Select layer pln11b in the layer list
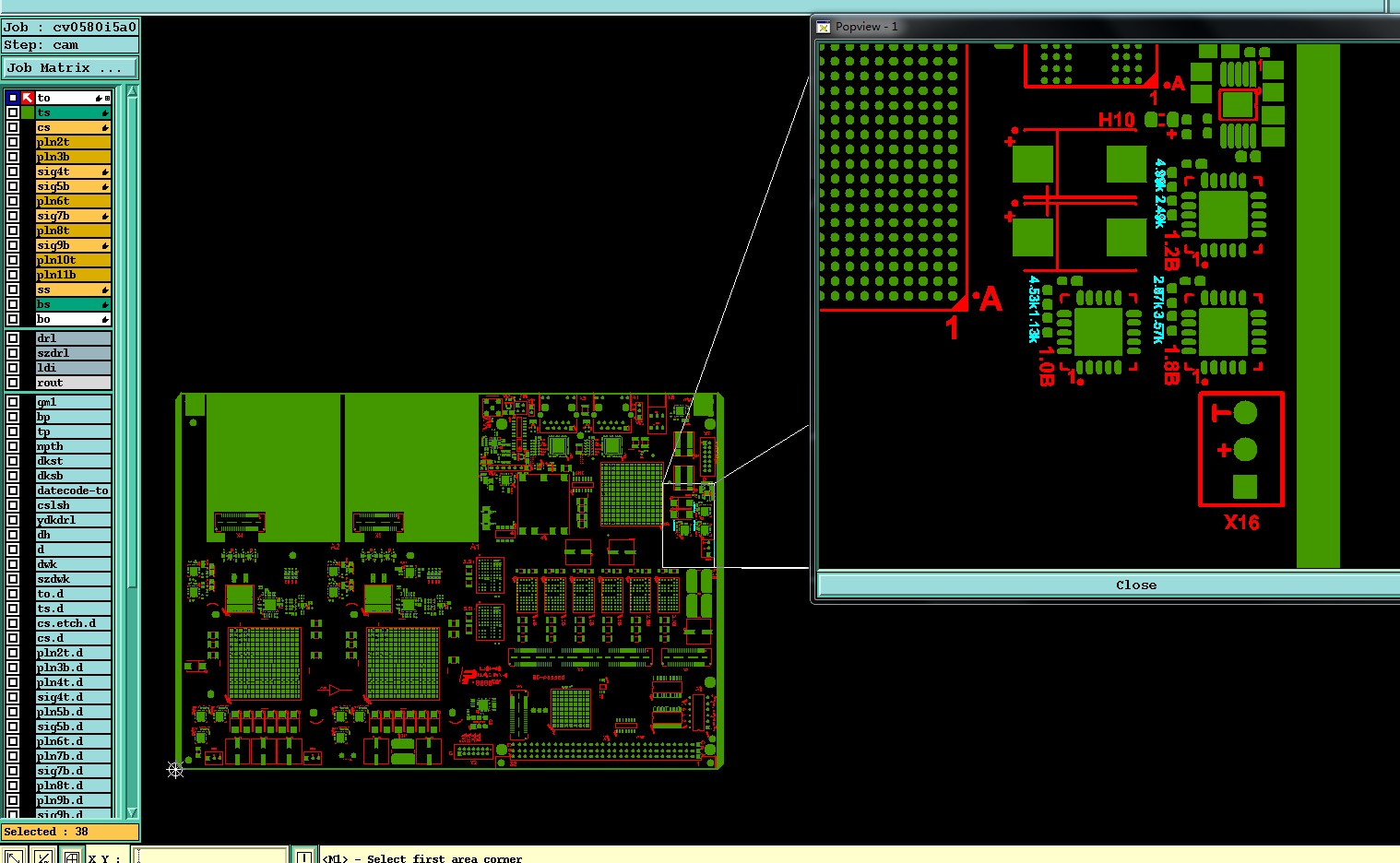The height and width of the screenshot is (863, 1400). 73,275
